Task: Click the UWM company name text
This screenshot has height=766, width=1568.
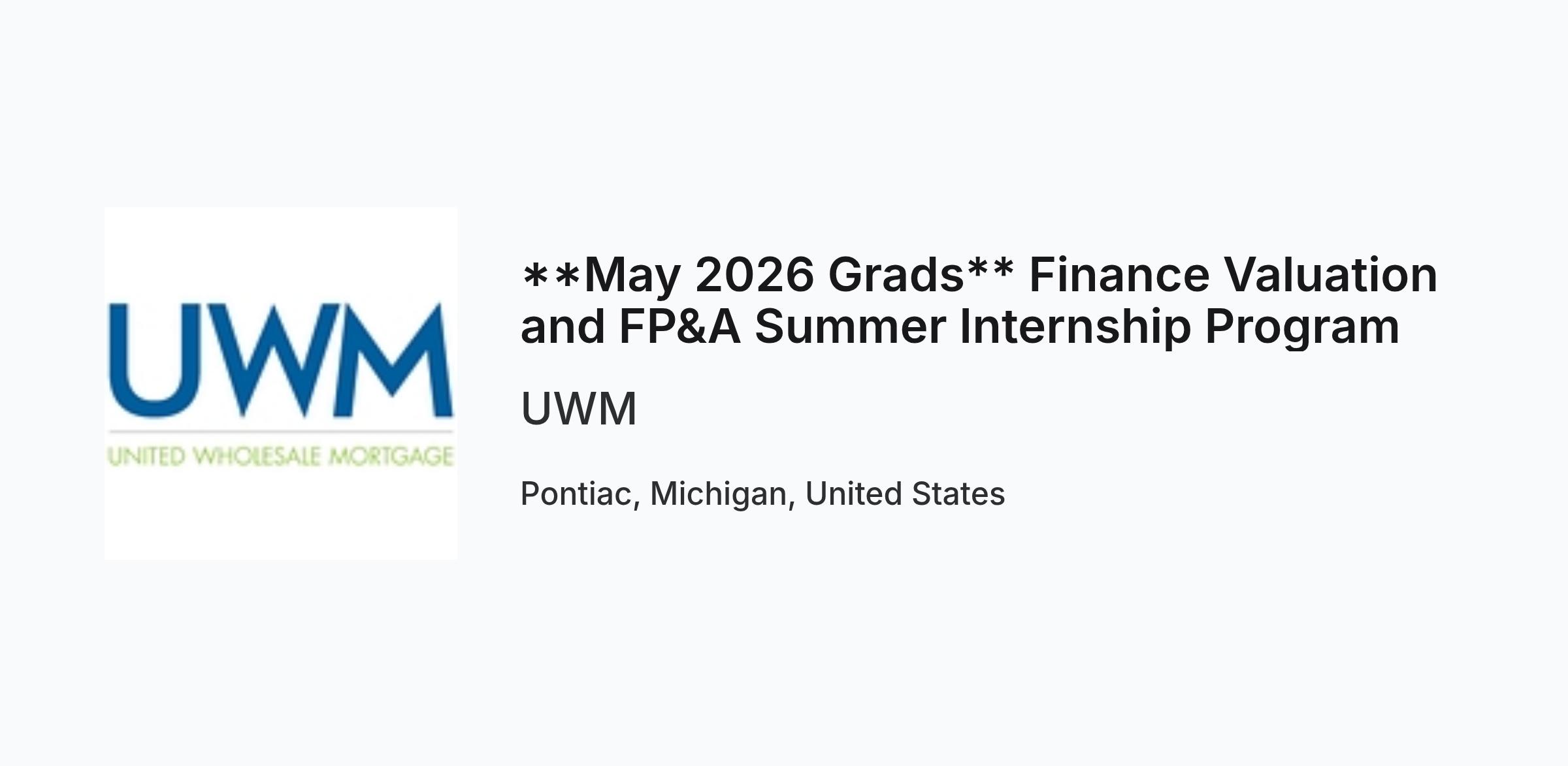Action: (x=578, y=409)
